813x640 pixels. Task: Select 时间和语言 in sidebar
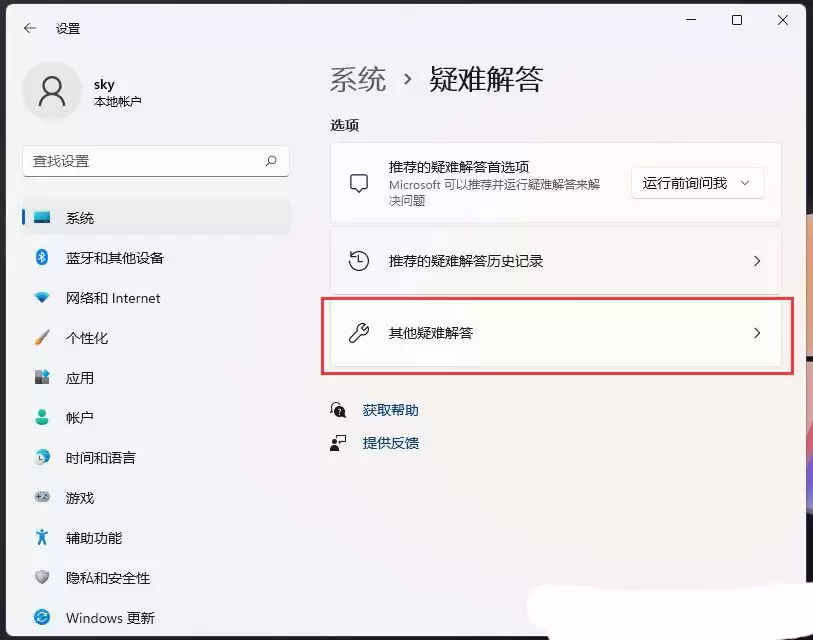click(x=156, y=457)
